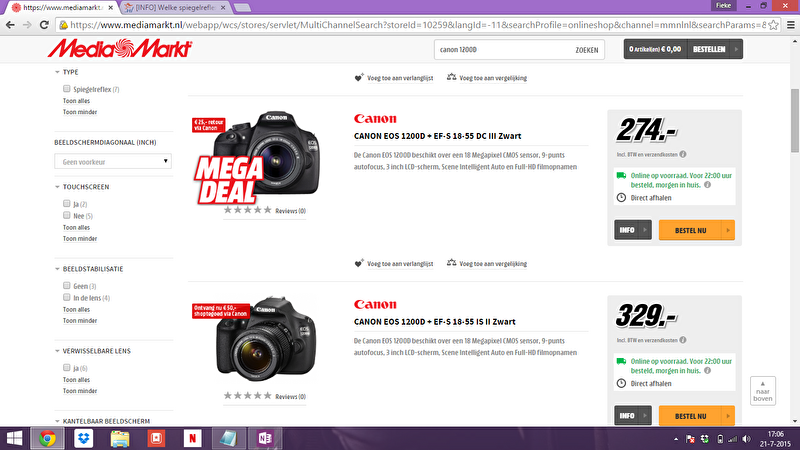The width and height of the screenshot is (800, 450).
Task: Click the Canon brand logo above EOS 1200D IS II
Action: tap(375, 304)
